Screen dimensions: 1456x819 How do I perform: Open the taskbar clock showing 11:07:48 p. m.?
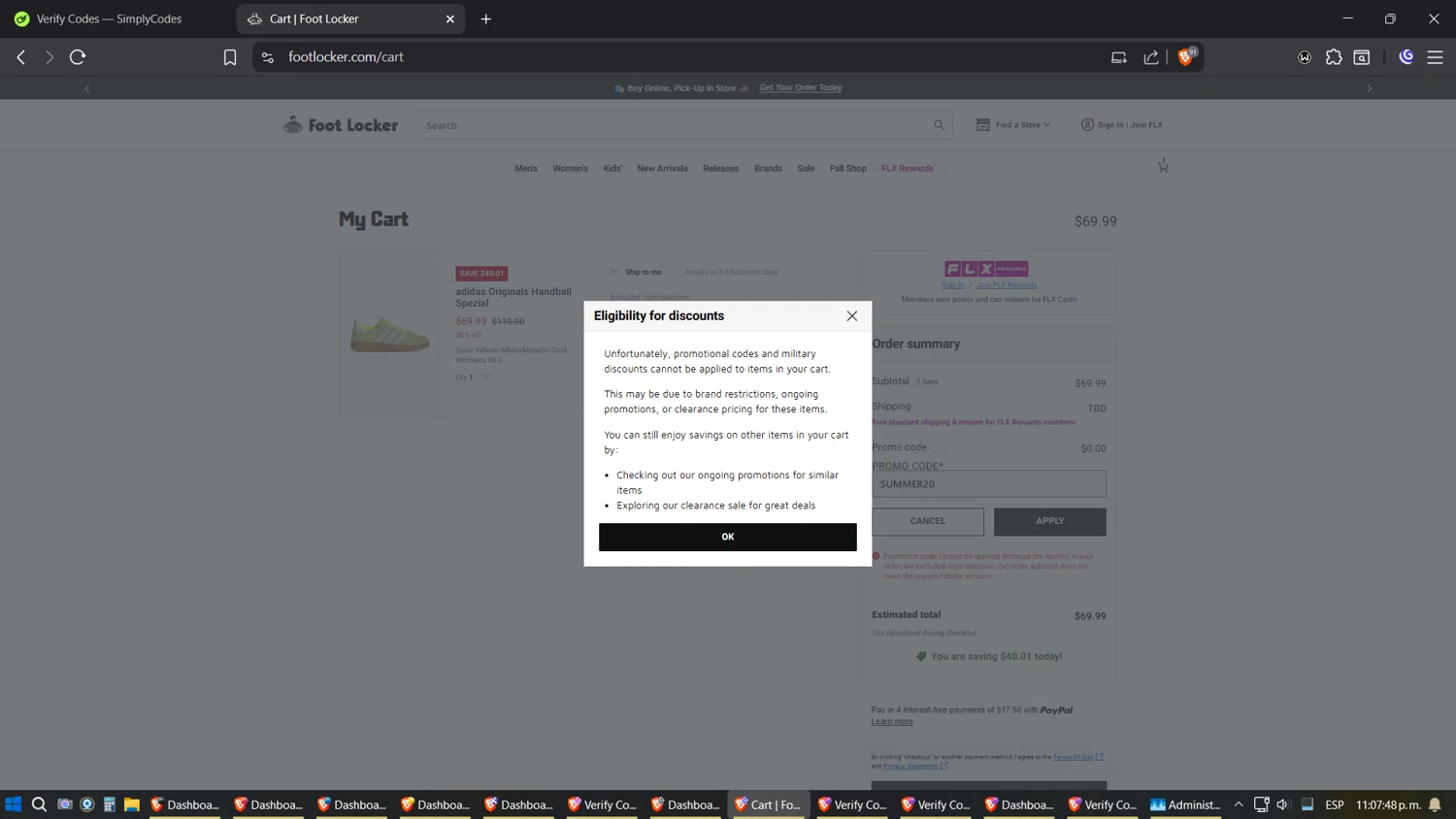[1388, 804]
